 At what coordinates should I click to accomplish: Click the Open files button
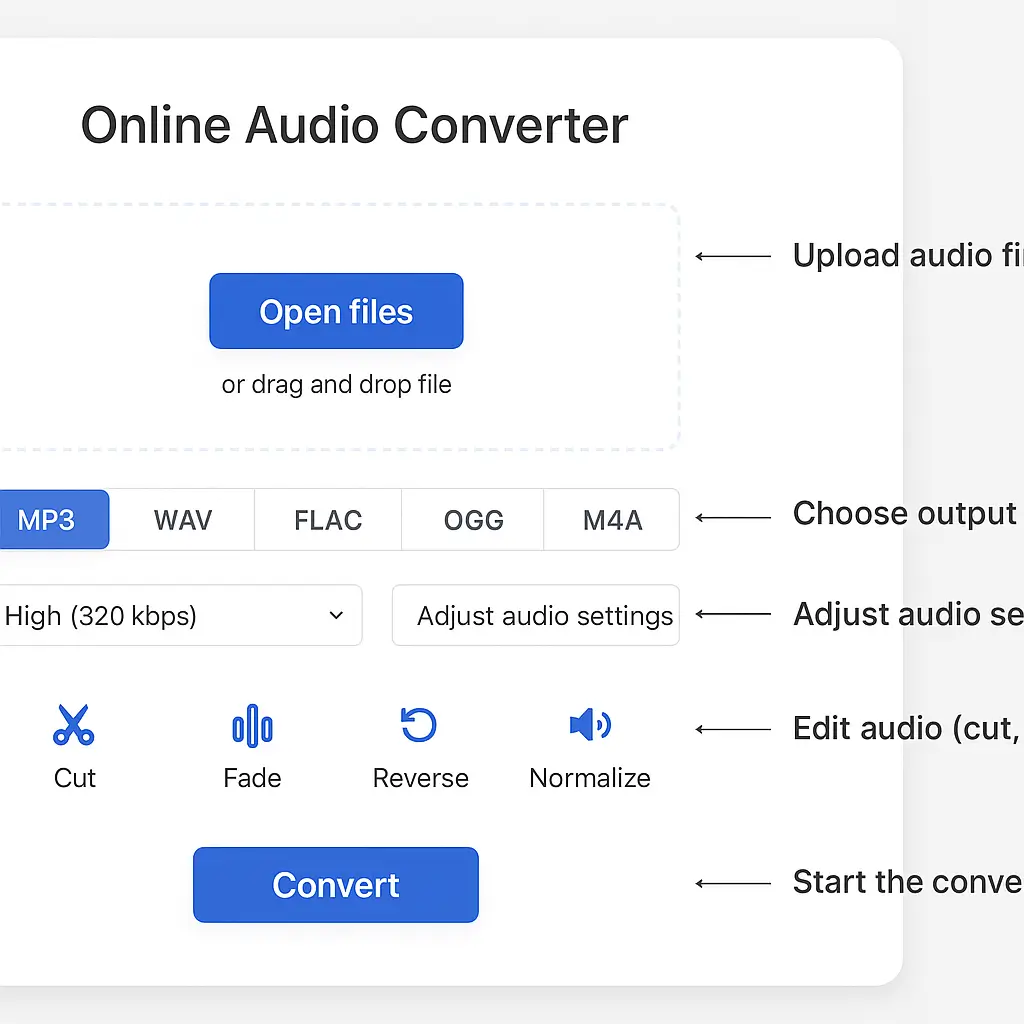click(x=336, y=311)
